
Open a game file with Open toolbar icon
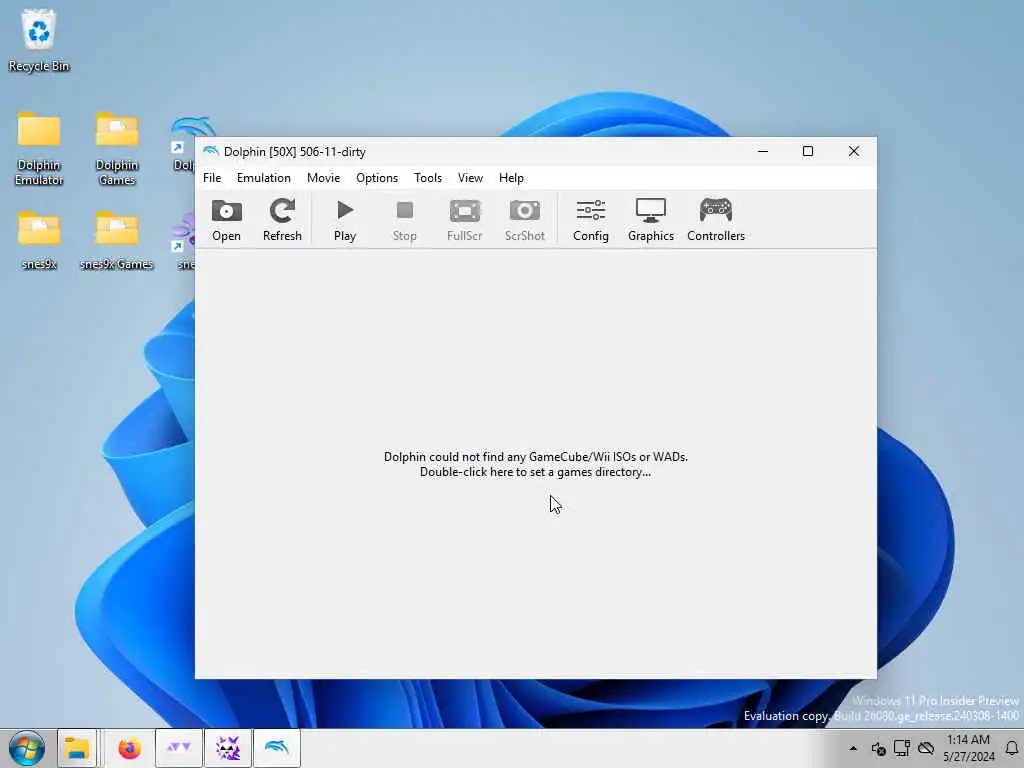226,220
